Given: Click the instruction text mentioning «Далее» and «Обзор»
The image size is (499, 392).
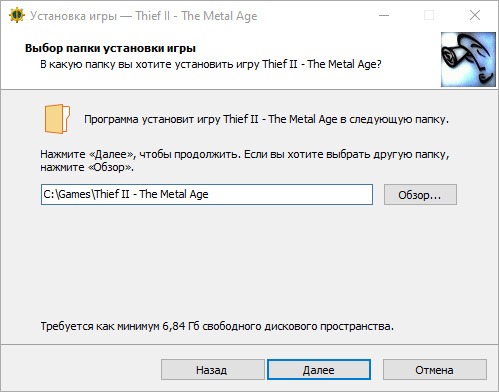Looking at the screenshot, I should tap(245, 161).
